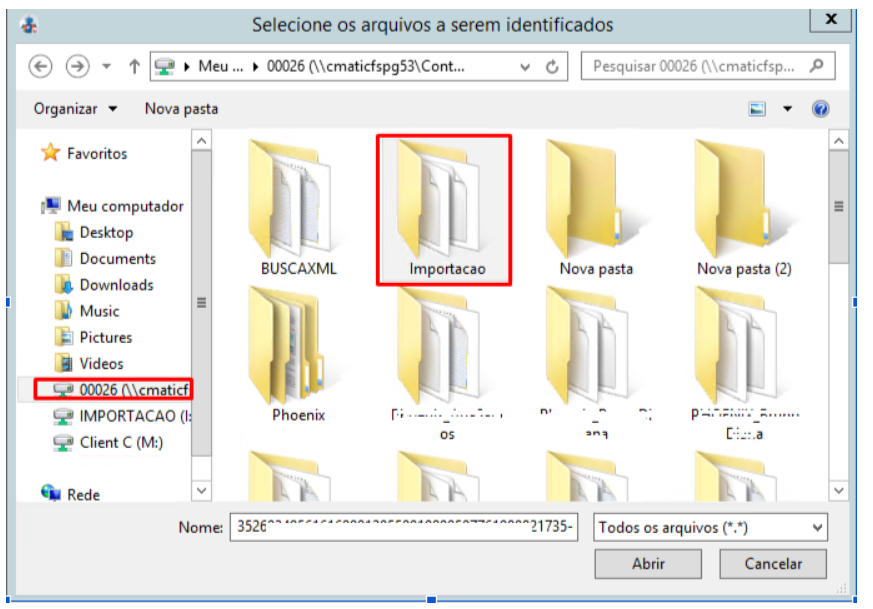The height and width of the screenshot is (609, 873).
Task: Click the search magnifier icon
Action: coord(817,66)
